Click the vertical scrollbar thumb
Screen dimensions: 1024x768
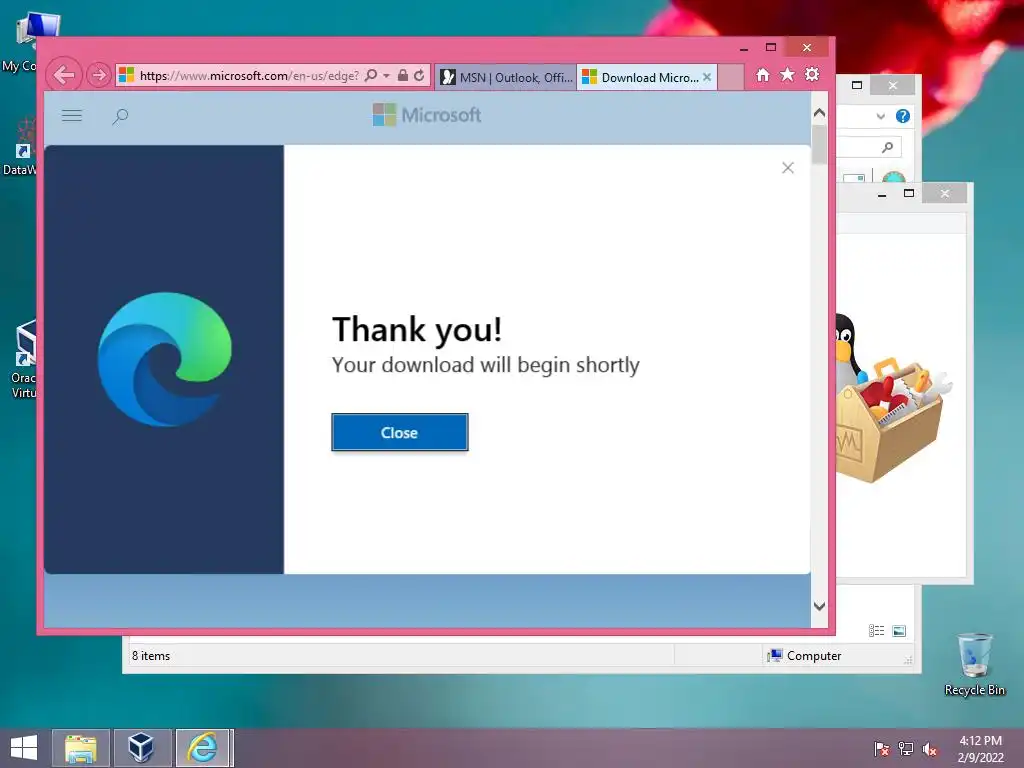click(x=820, y=144)
